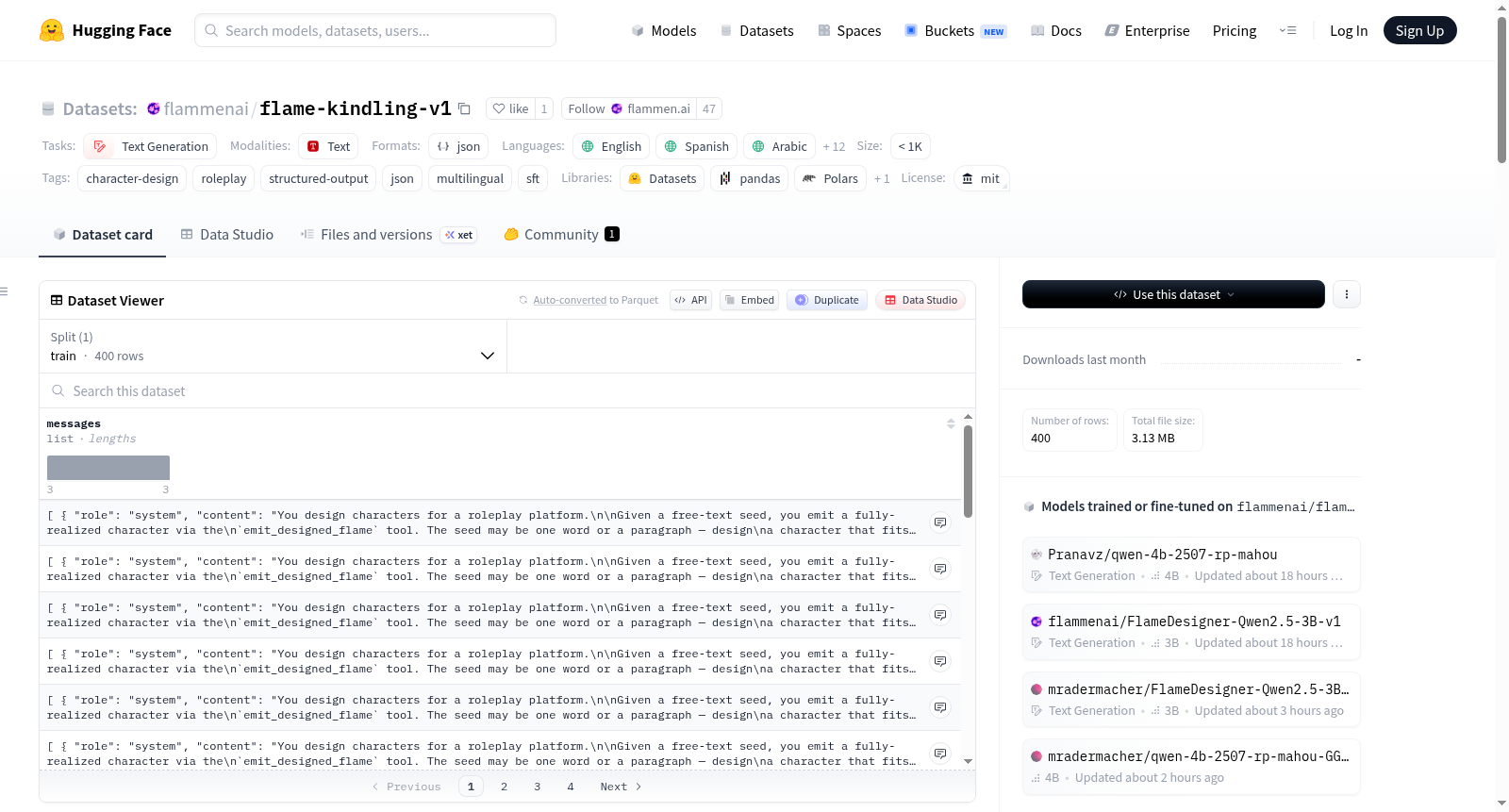Open the Datasets menu item

[x=756, y=30]
